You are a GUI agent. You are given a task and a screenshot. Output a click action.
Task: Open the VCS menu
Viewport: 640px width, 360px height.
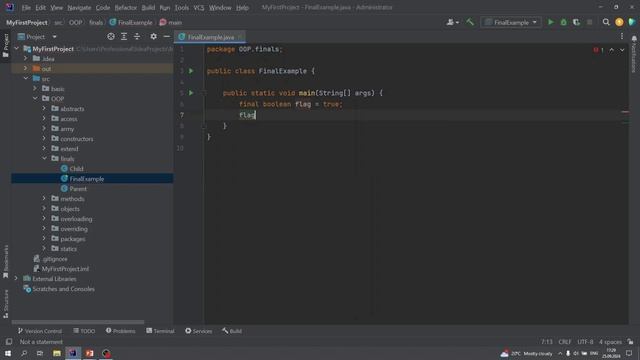coord(199,8)
